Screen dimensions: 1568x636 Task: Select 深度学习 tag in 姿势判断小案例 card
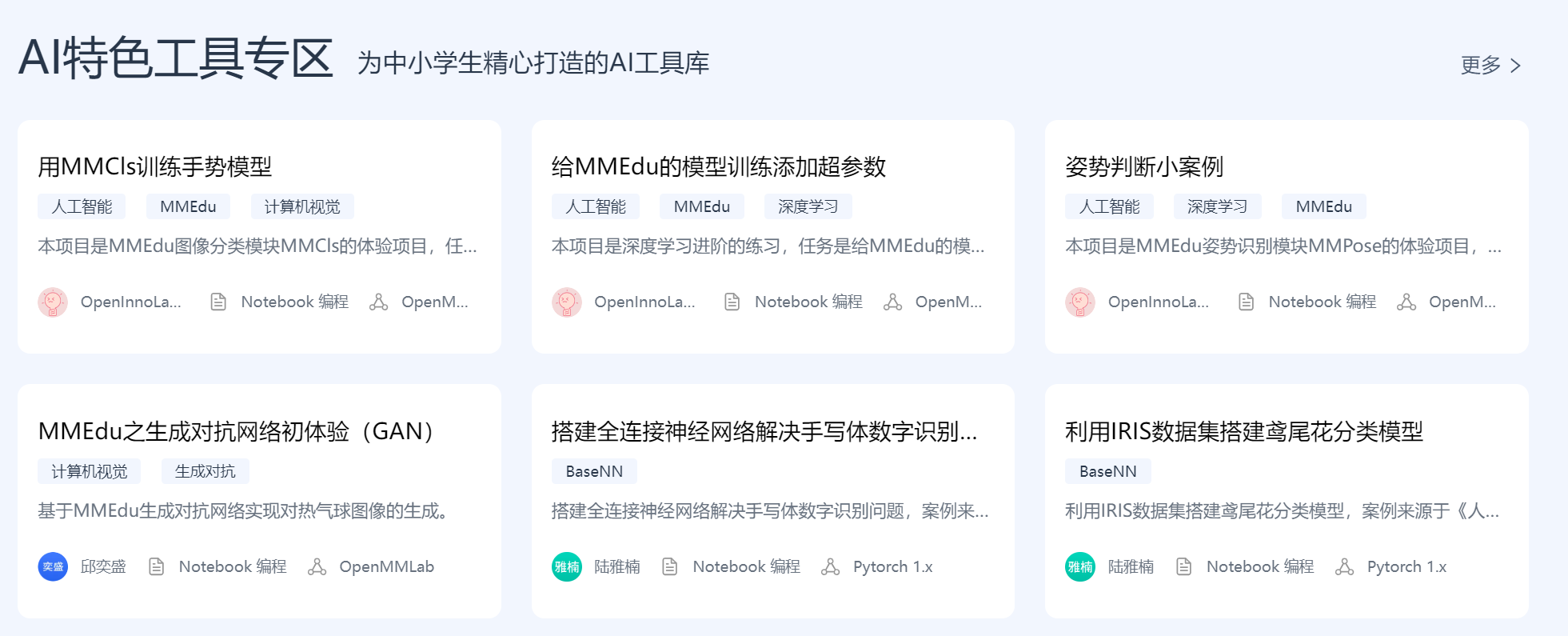point(1218,206)
